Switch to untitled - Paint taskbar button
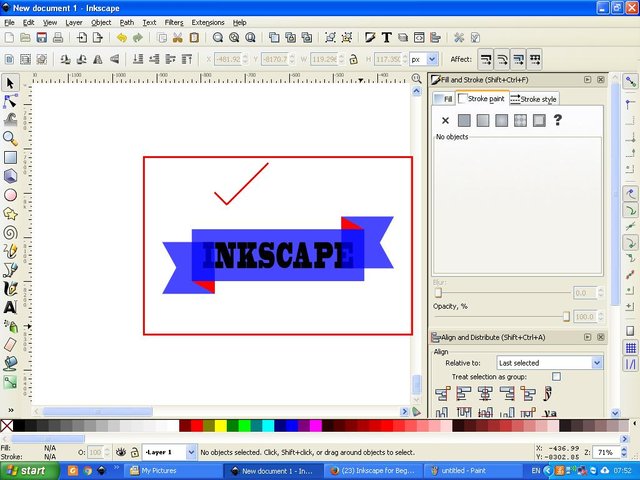The image size is (640, 480). coord(473,471)
